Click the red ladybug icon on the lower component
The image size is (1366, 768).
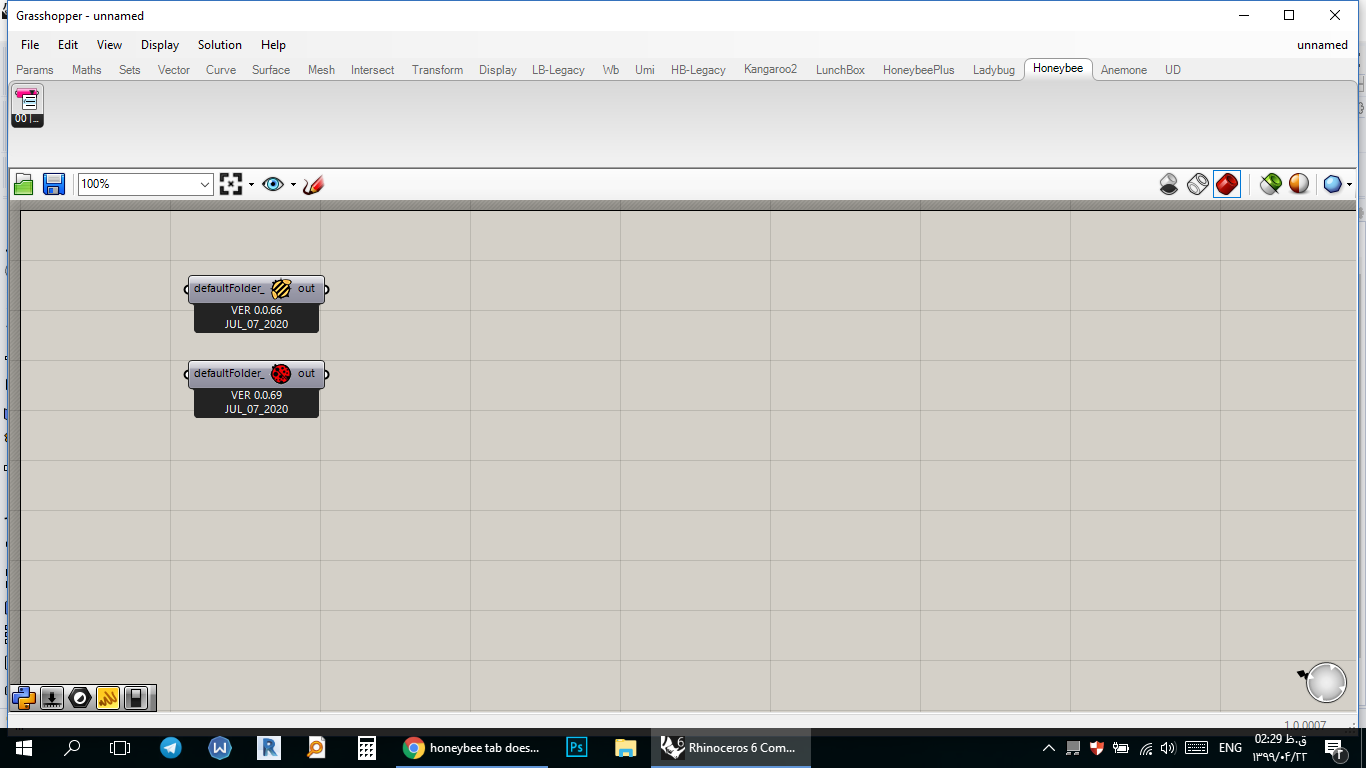(281, 374)
